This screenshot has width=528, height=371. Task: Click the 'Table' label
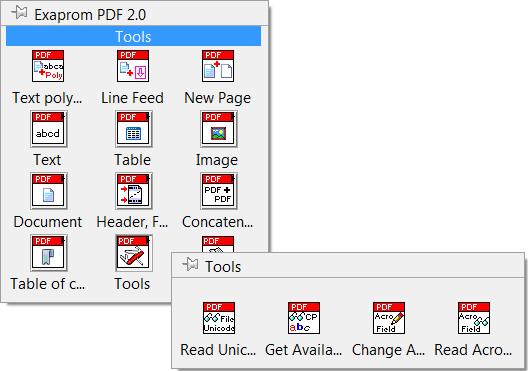[133, 160]
